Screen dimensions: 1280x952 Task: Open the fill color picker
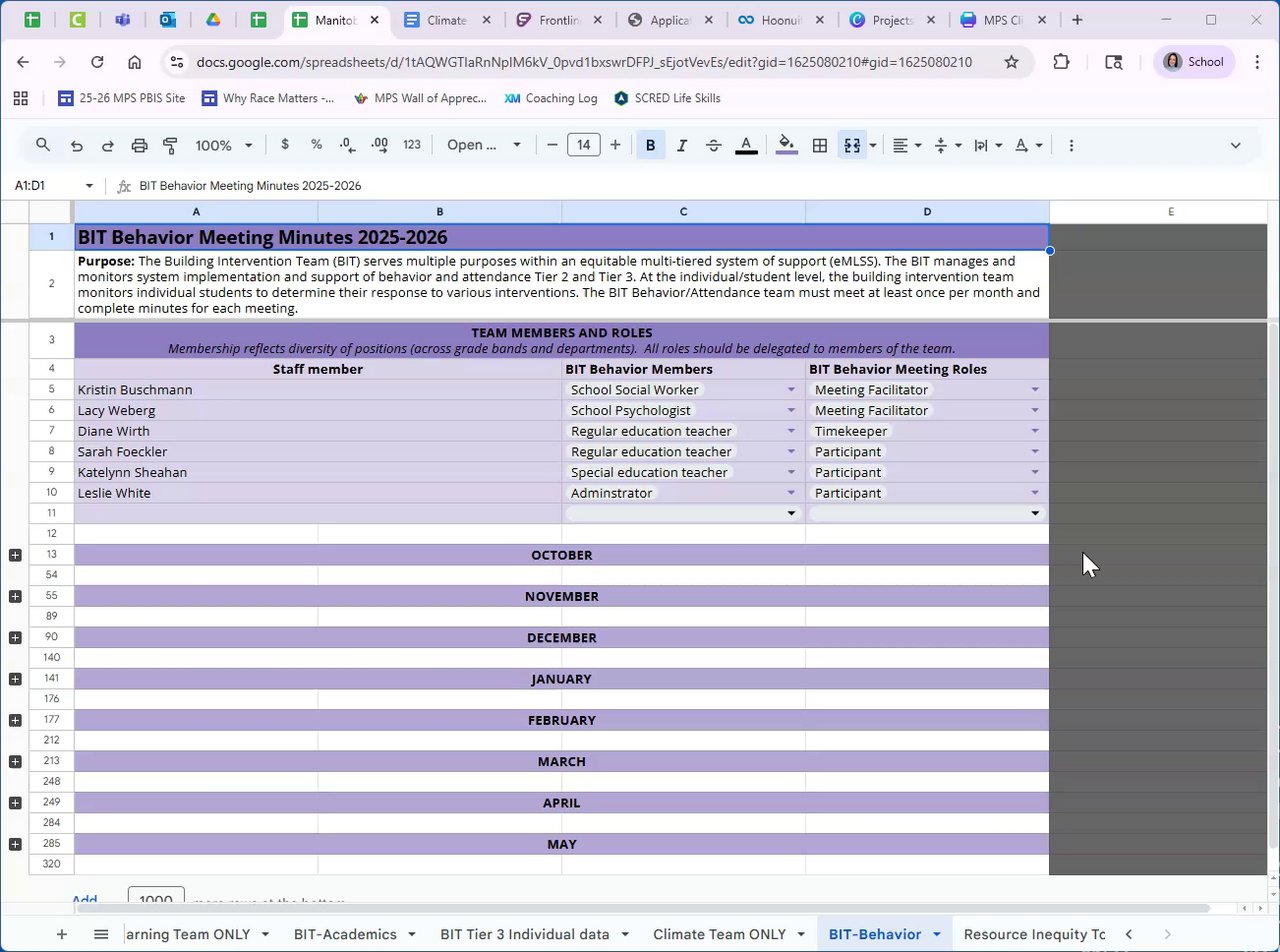[x=787, y=146]
